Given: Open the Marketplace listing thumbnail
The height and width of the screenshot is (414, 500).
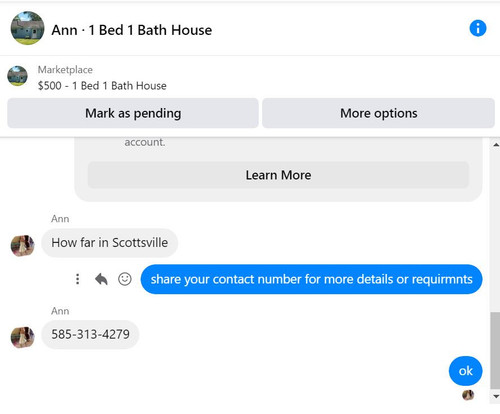Looking at the screenshot, I should coord(17,76).
